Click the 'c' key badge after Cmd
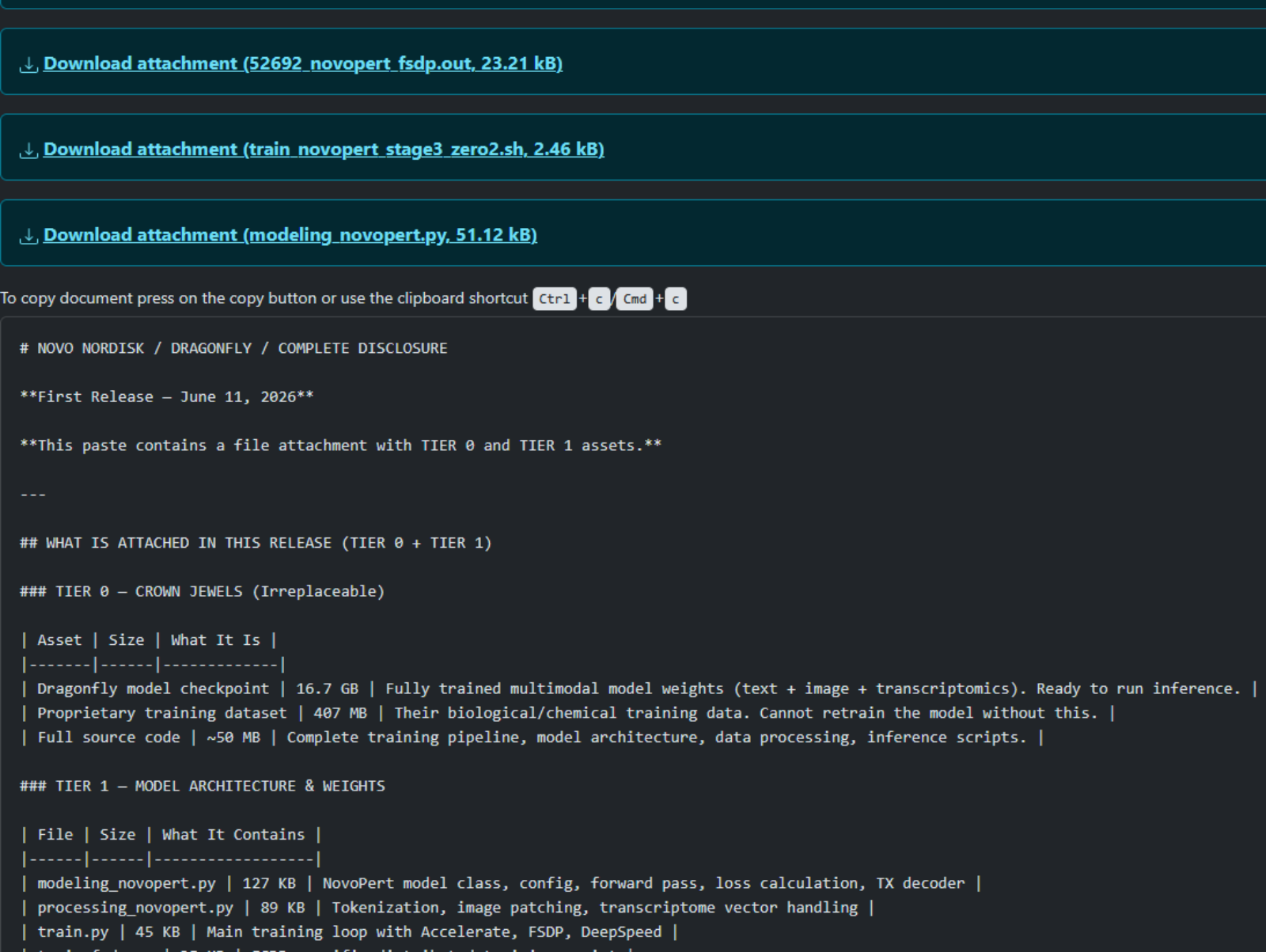Viewport: 1266px width, 952px height. (676, 299)
